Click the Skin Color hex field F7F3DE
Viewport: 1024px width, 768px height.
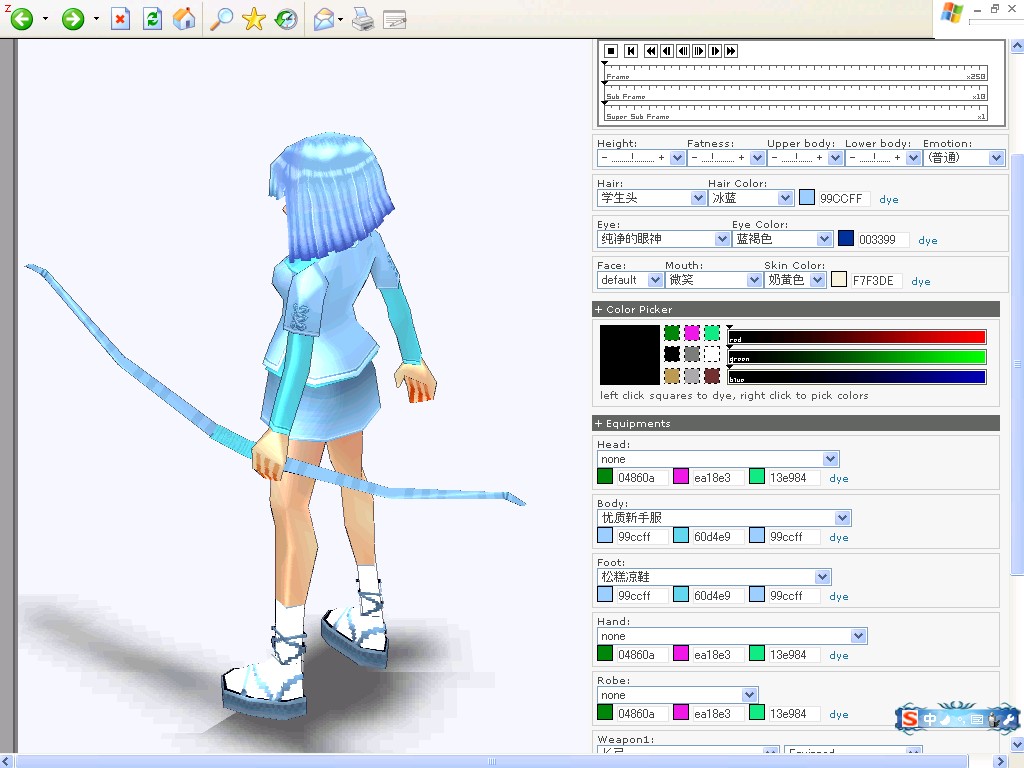876,281
